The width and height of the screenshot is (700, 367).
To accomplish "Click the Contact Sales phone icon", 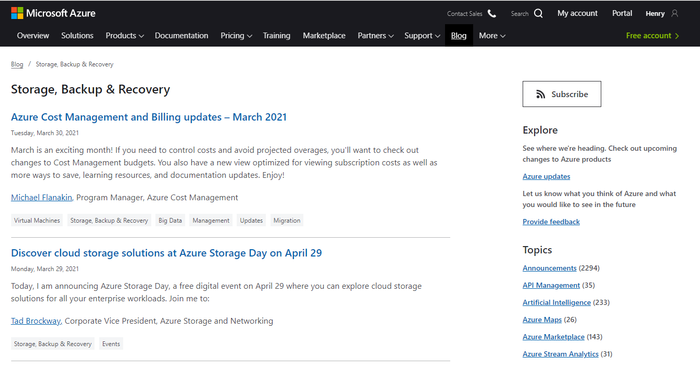I will (x=492, y=14).
